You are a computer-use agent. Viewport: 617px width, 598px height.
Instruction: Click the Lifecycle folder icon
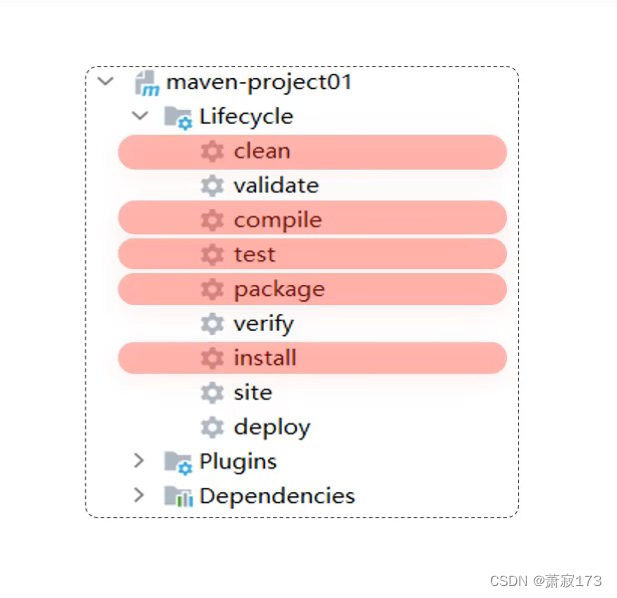click(x=178, y=117)
